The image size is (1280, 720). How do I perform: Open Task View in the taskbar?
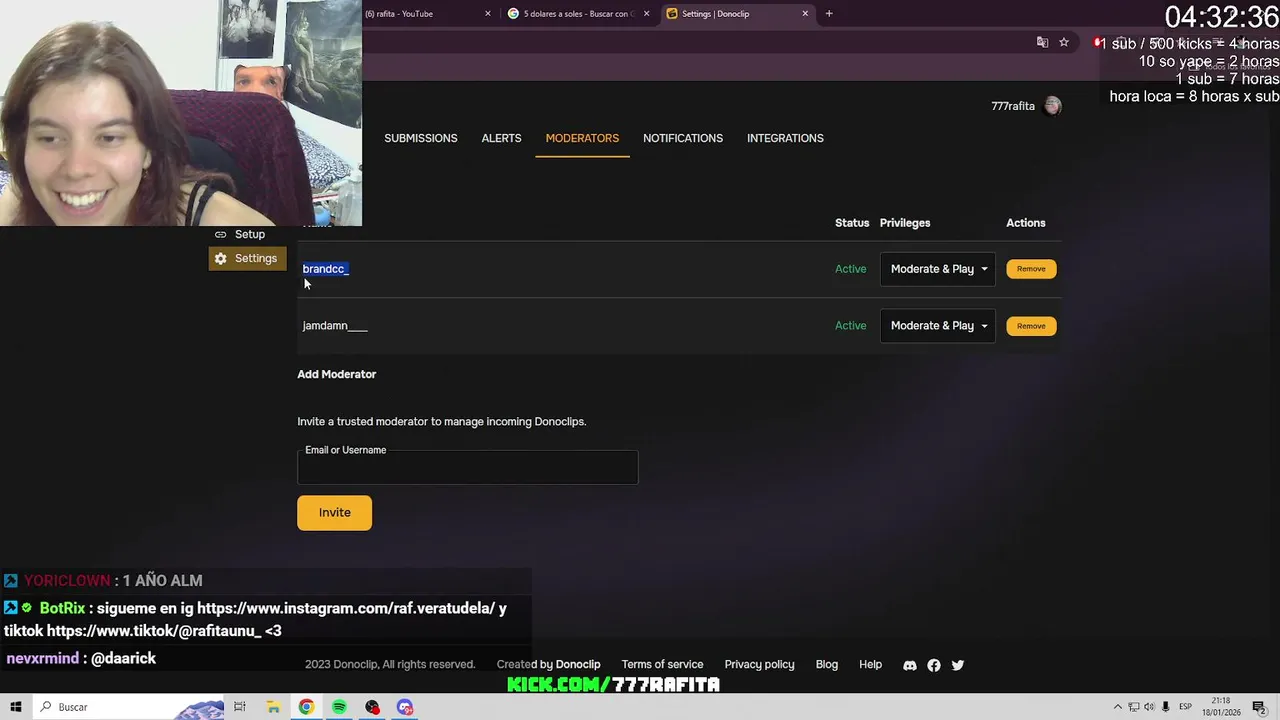(x=240, y=707)
